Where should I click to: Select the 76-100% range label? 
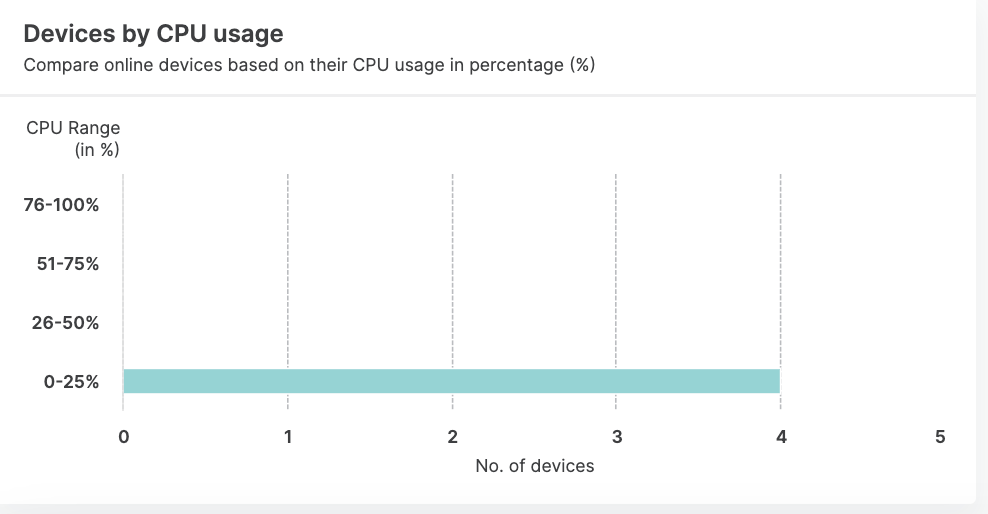coord(61,206)
